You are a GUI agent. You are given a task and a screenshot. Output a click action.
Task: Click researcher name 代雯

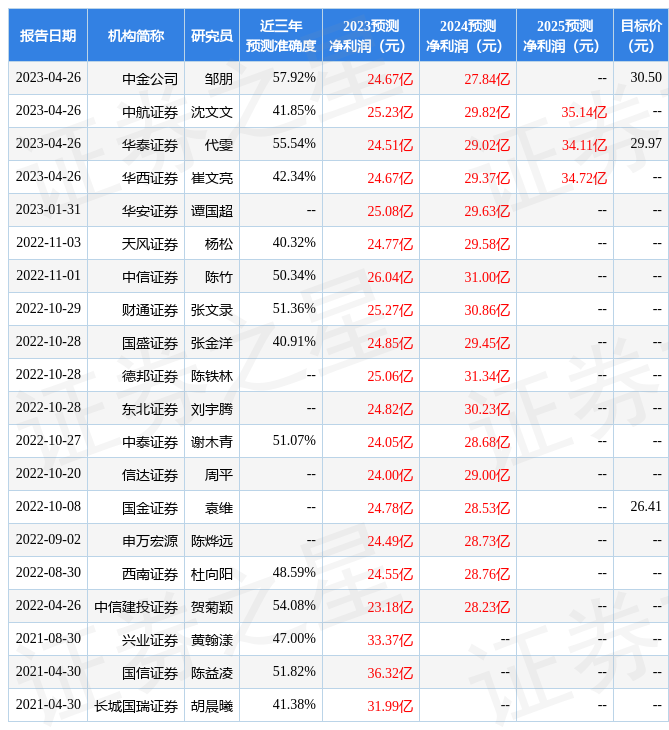[219, 145]
